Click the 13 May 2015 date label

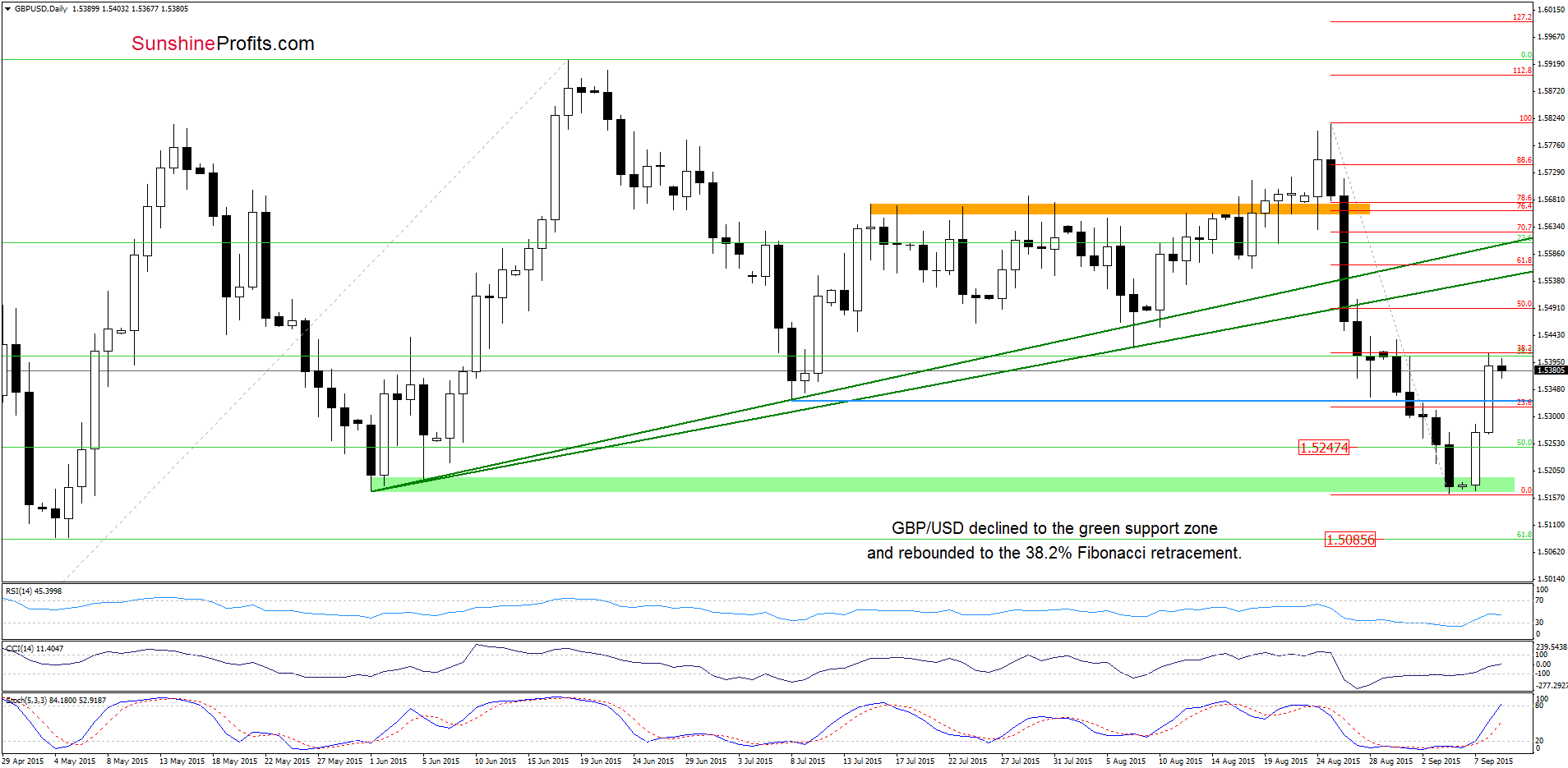tap(182, 761)
